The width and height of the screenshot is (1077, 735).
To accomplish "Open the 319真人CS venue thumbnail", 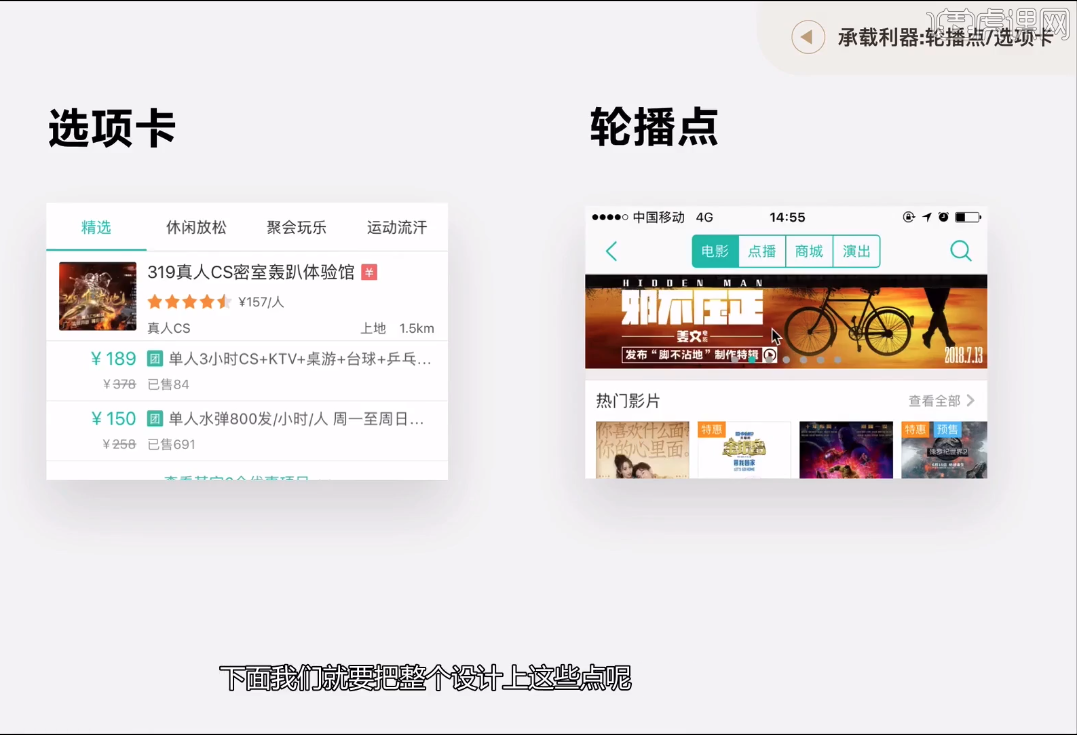I will 98,296.
